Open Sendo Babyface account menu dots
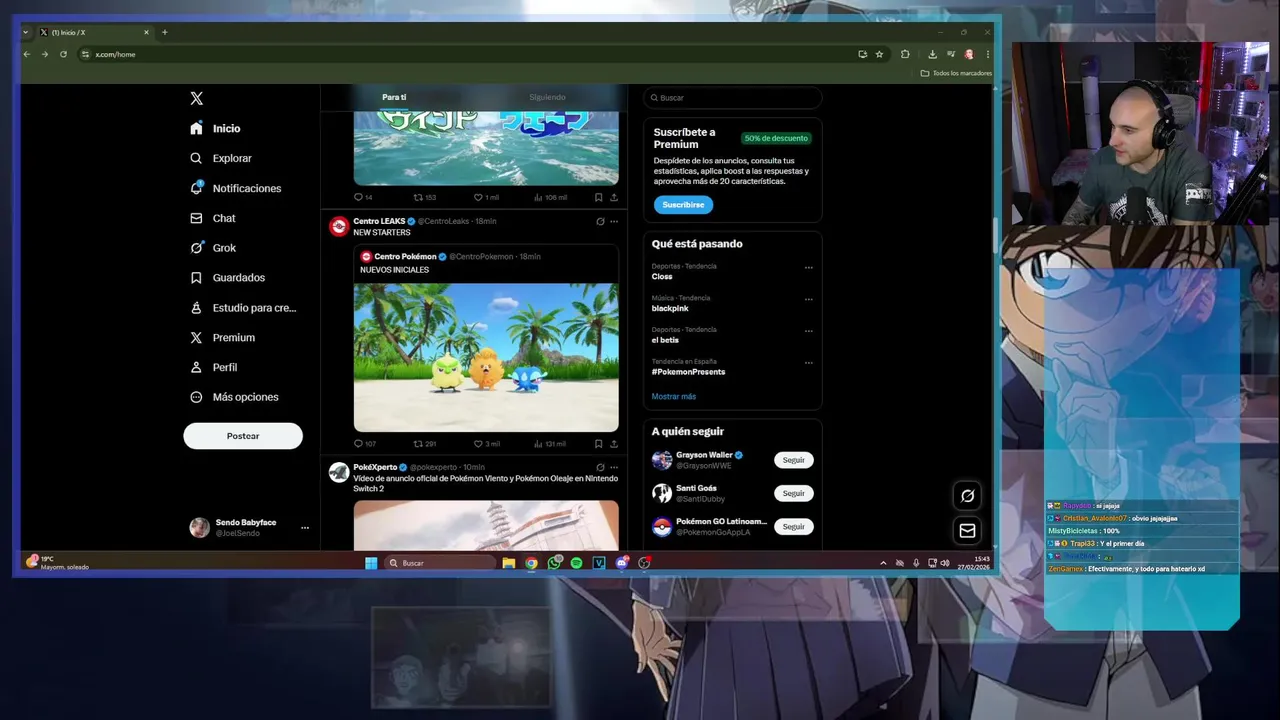 (x=305, y=528)
